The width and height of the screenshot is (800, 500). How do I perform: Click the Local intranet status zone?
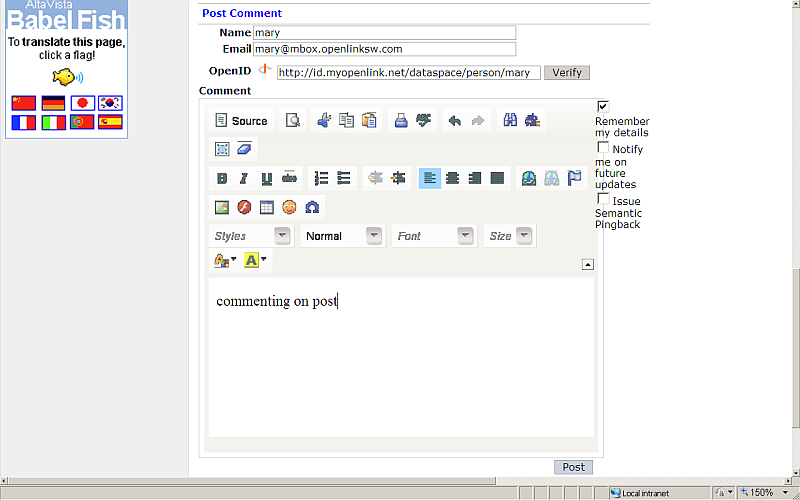[659, 493]
